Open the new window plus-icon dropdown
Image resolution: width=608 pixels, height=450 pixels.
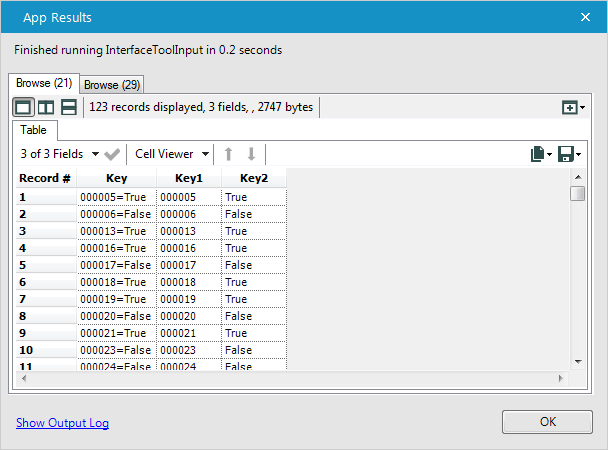click(x=573, y=107)
